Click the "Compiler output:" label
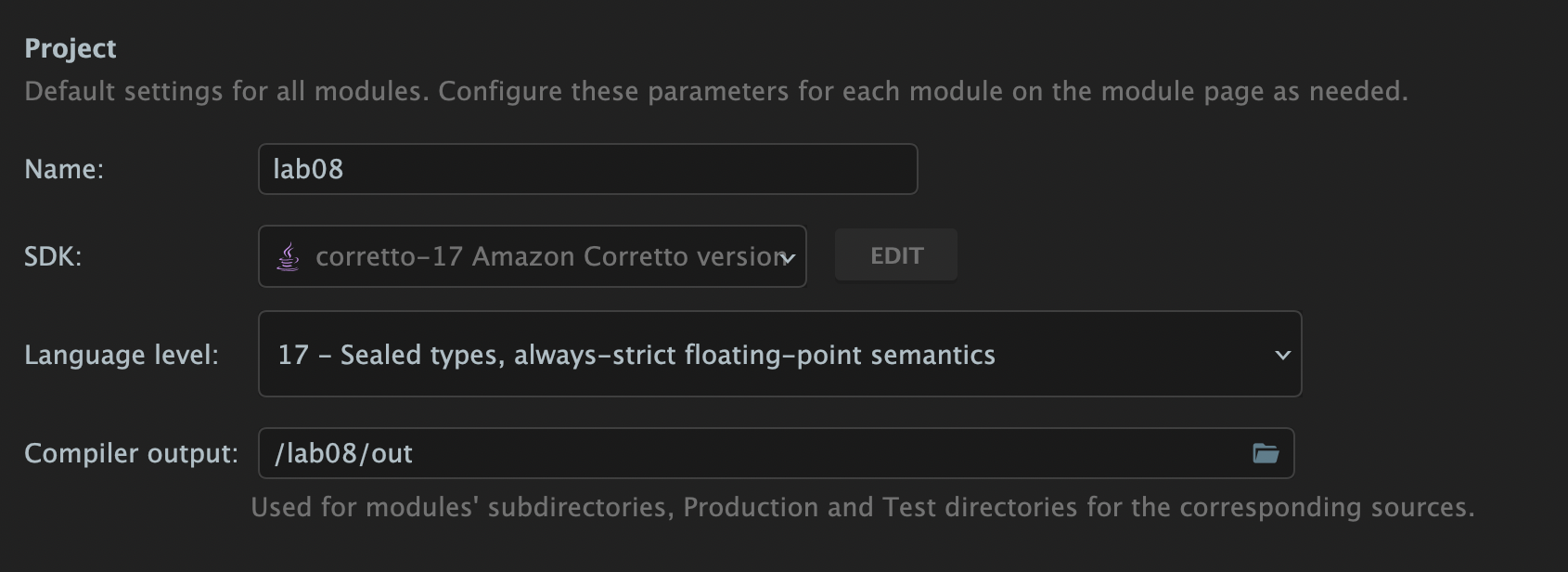The width and height of the screenshot is (1568, 572). click(x=131, y=453)
